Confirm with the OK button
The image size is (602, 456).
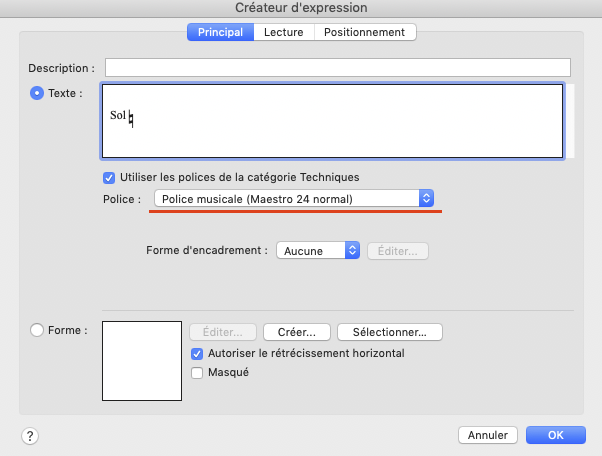555,436
